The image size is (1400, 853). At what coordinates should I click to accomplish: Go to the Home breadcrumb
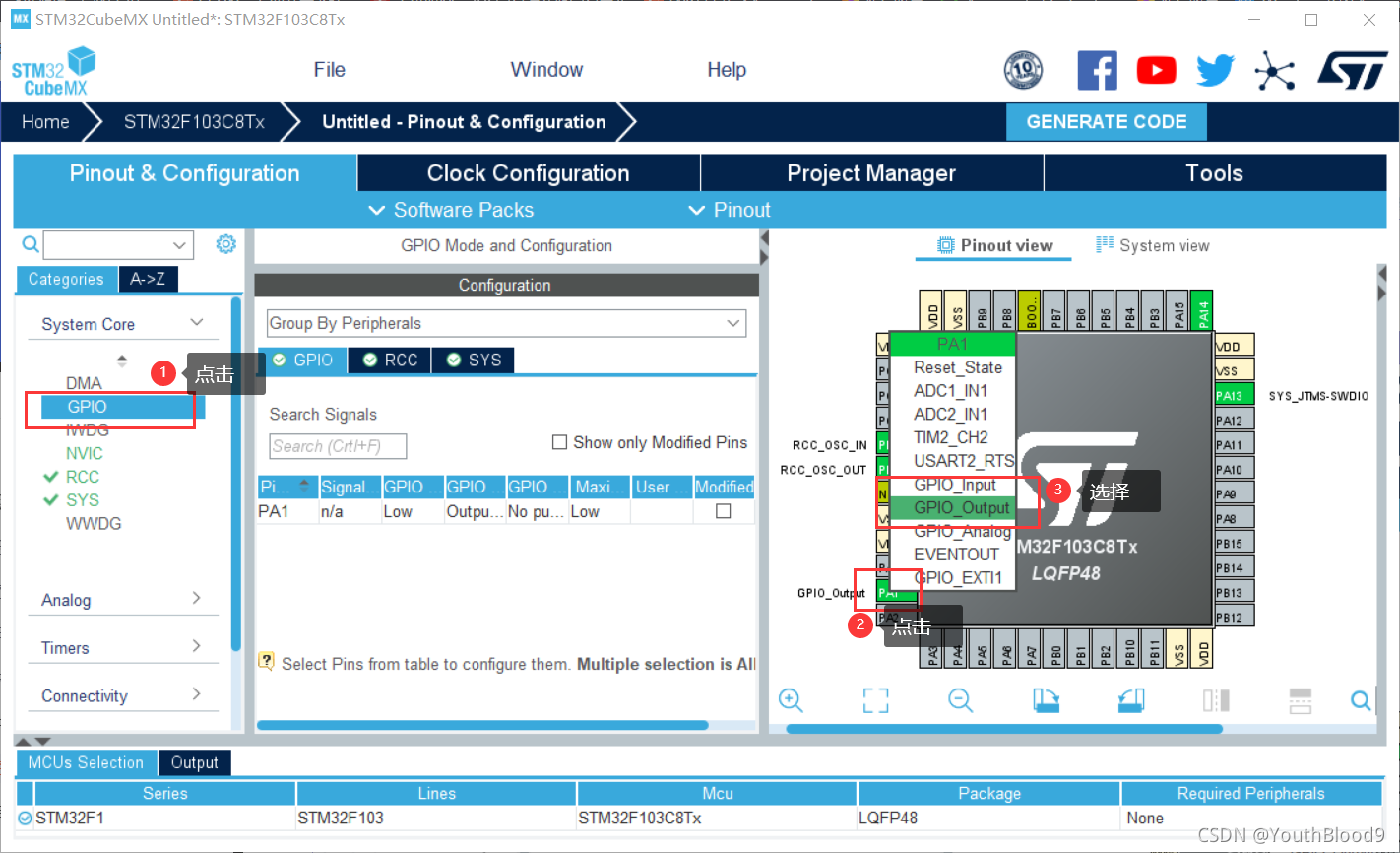pyautogui.click(x=45, y=122)
